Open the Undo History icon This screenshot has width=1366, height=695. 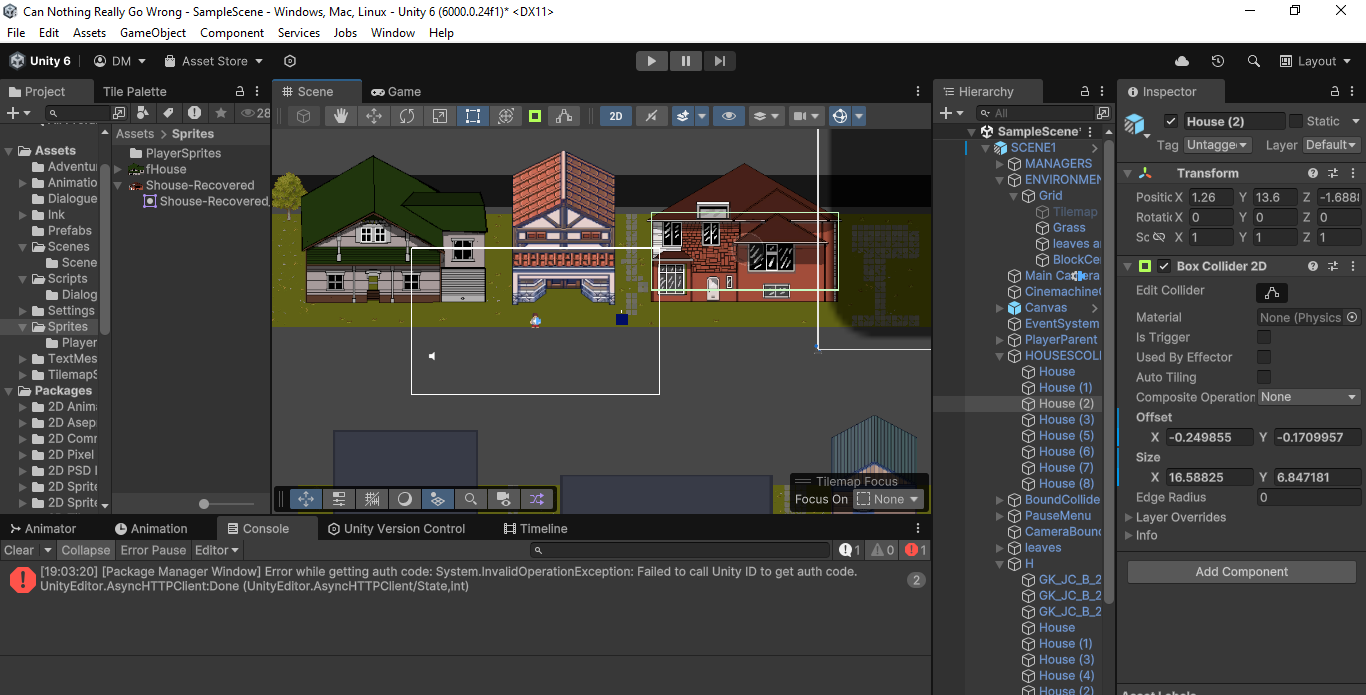1217,61
